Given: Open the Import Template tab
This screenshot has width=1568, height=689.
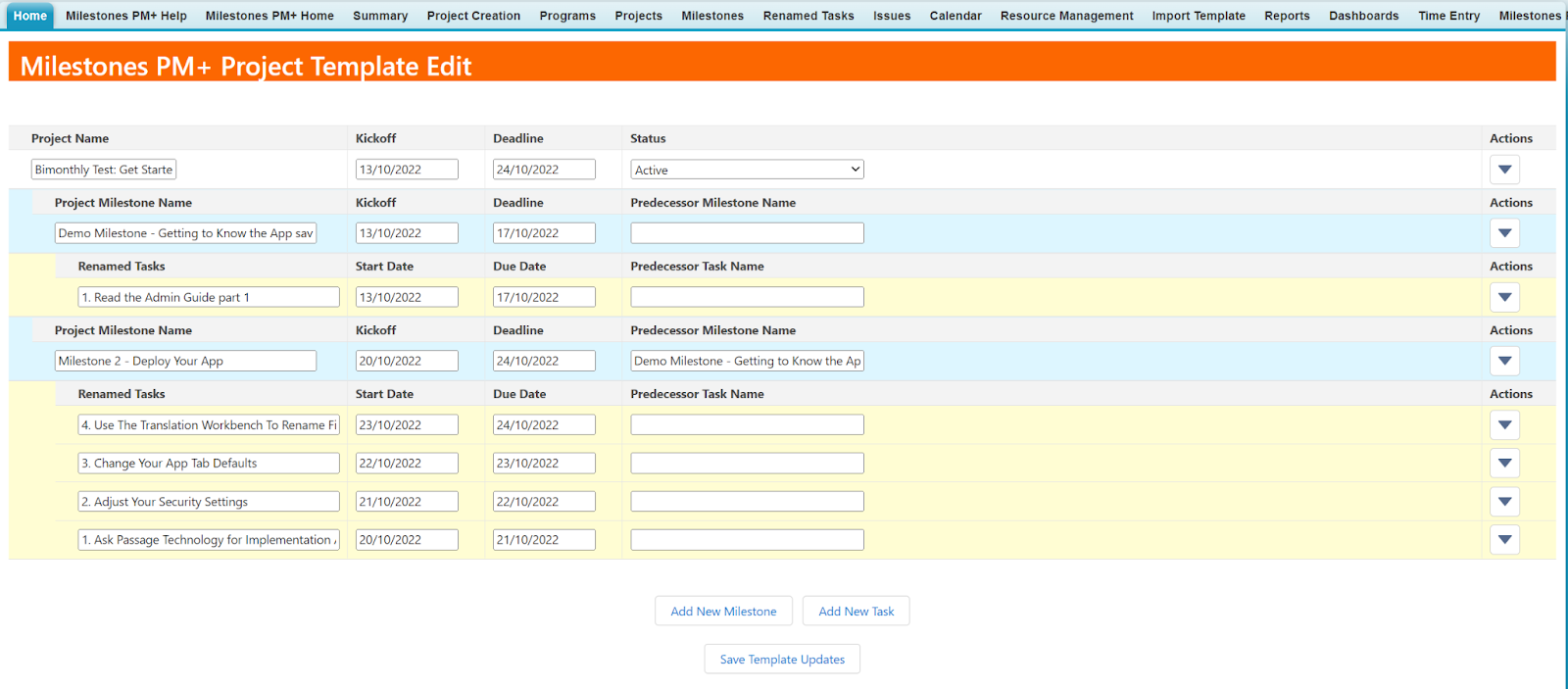Looking at the screenshot, I should pyautogui.click(x=1199, y=16).
